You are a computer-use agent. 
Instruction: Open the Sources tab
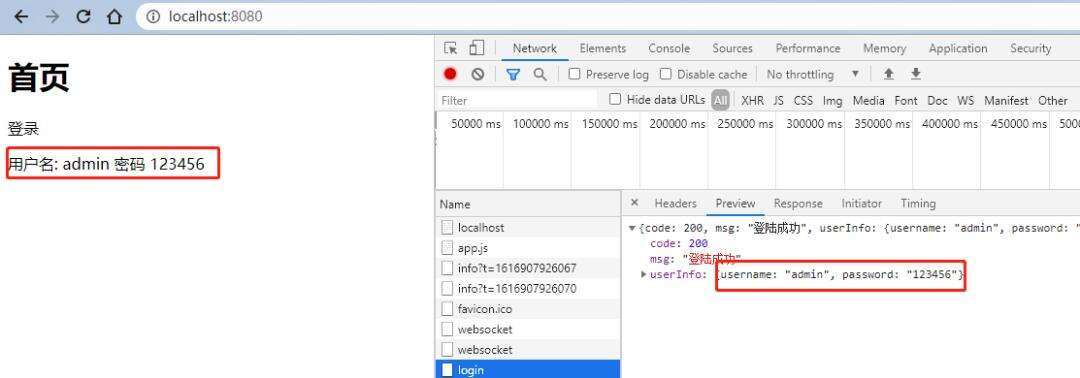(732, 48)
